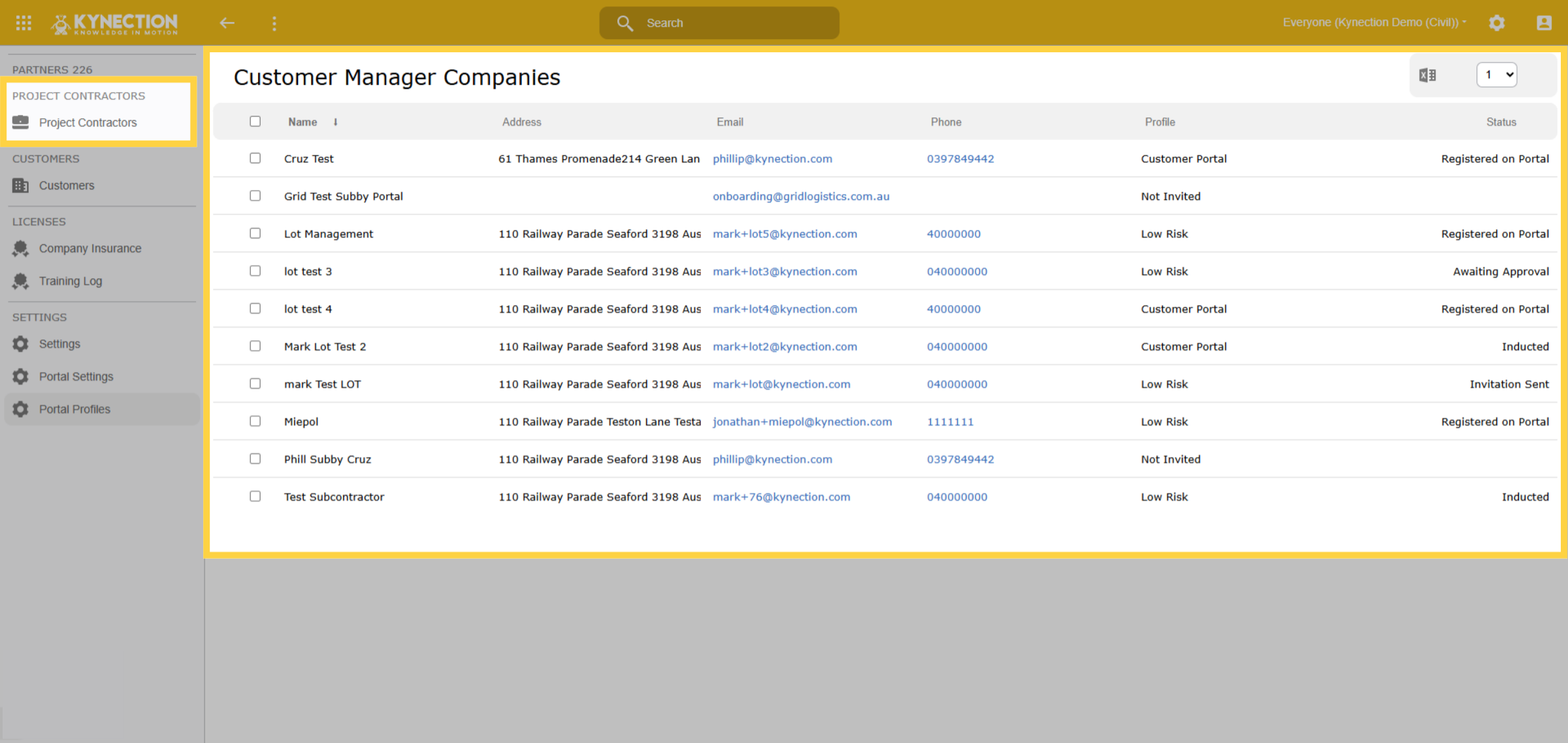
Task: Click the Test Subcontractor phone 040000000
Action: tap(957, 497)
